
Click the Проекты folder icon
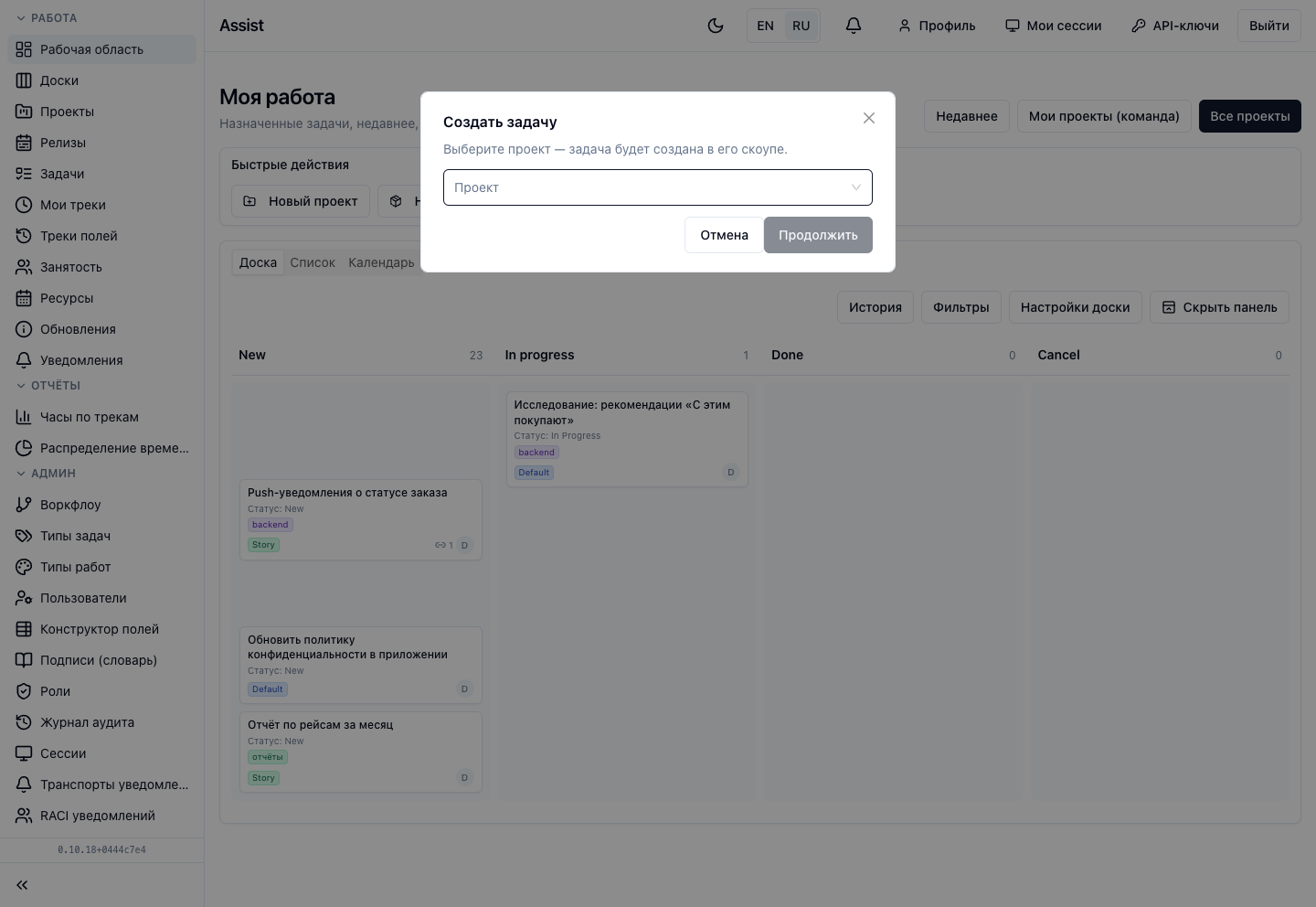(x=24, y=112)
